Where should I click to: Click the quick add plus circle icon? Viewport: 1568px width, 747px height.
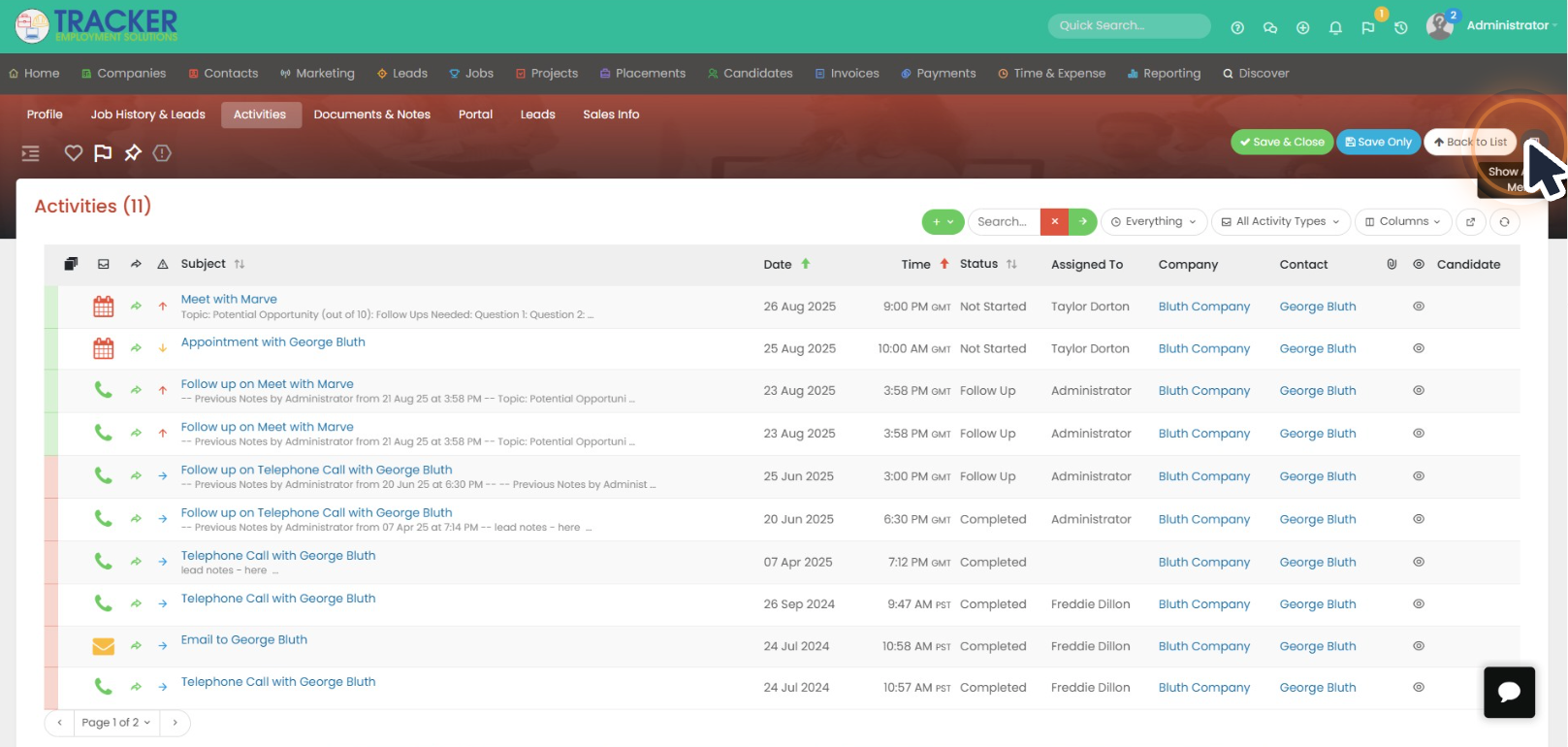[x=1303, y=28]
